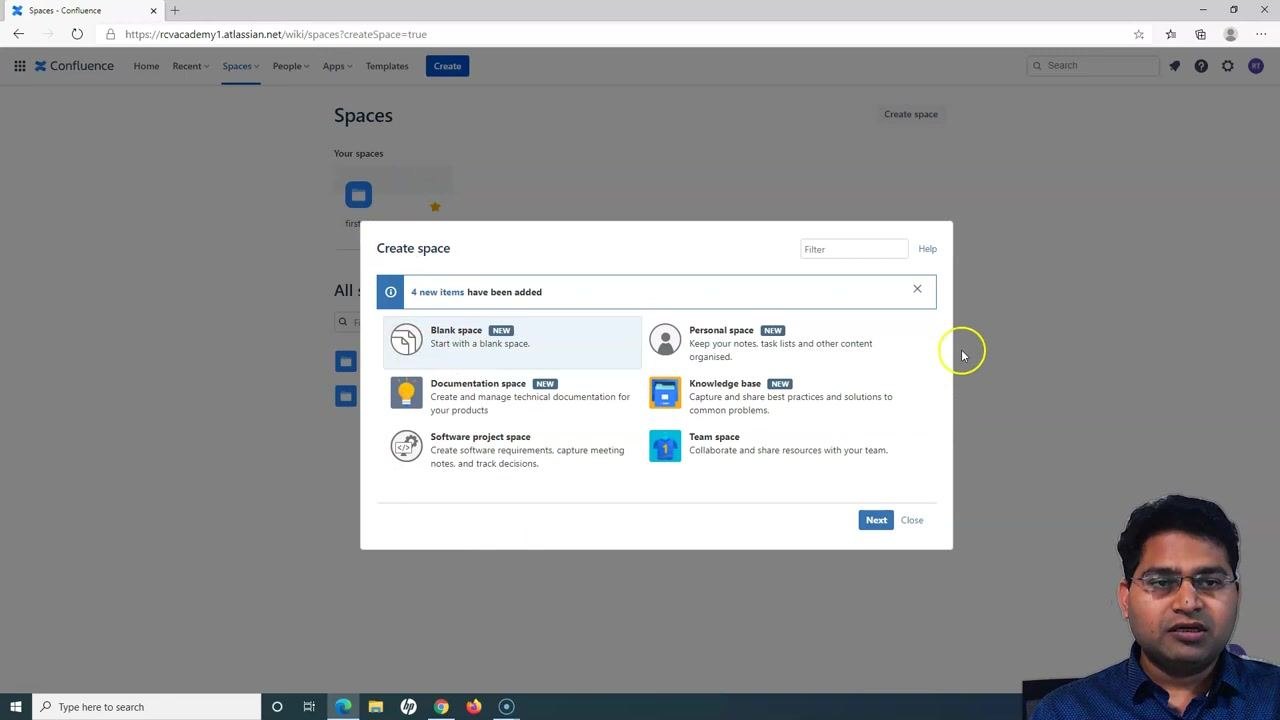Dismiss the new items info banner
This screenshot has width=1280, height=720.
coord(917,289)
